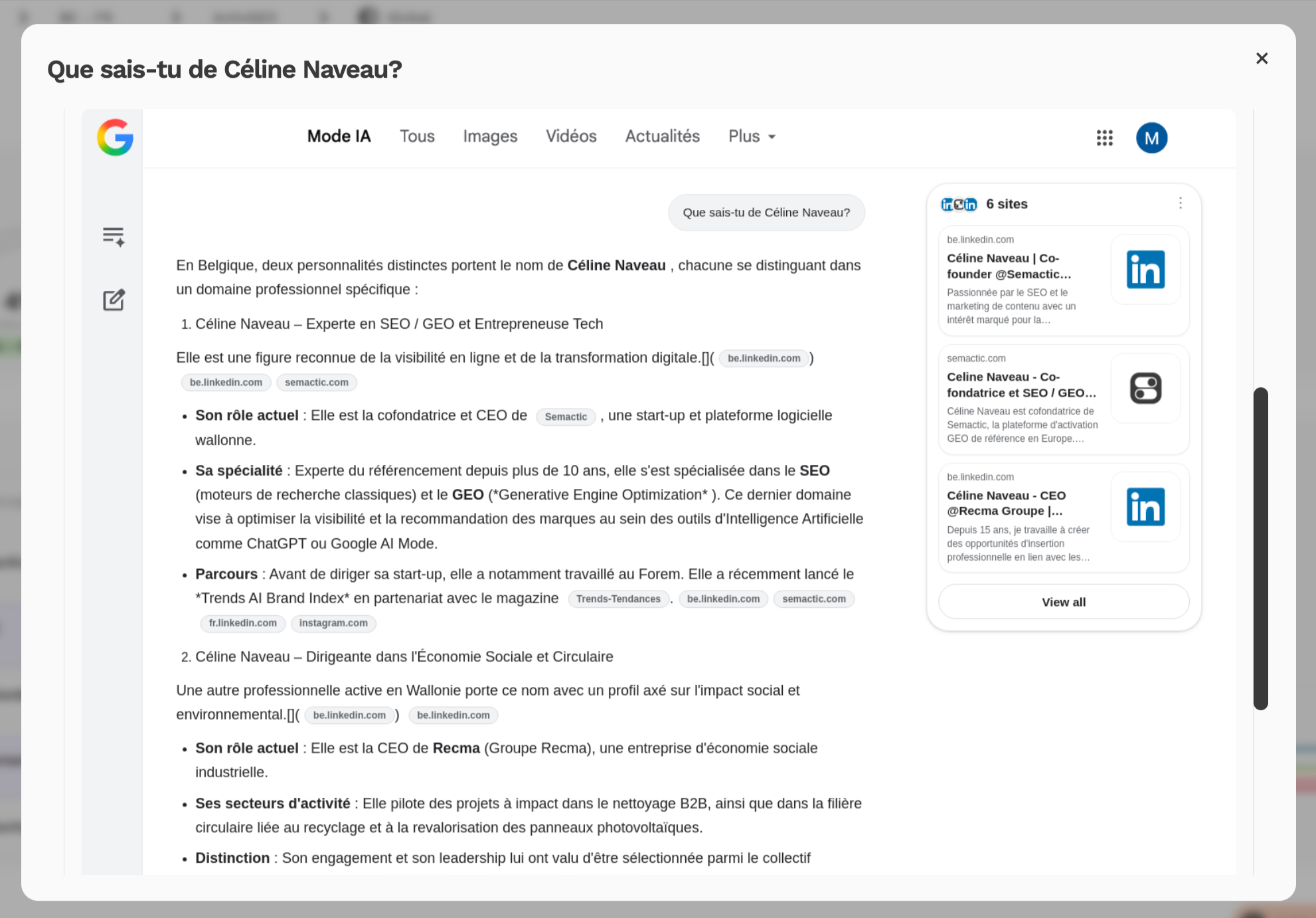
Task: Click the bold Distinction label
Action: pyautogui.click(x=232, y=858)
